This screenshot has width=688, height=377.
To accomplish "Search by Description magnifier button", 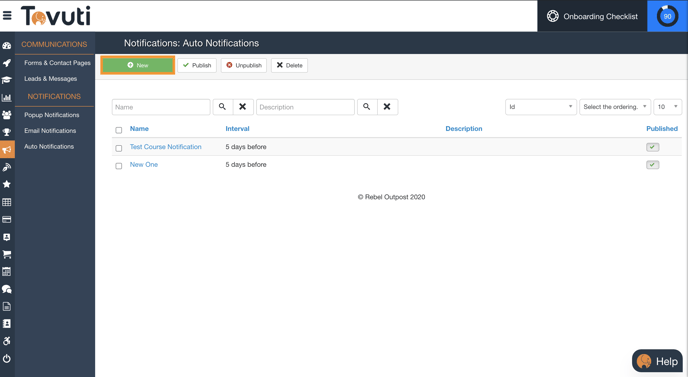I will point(367,107).
